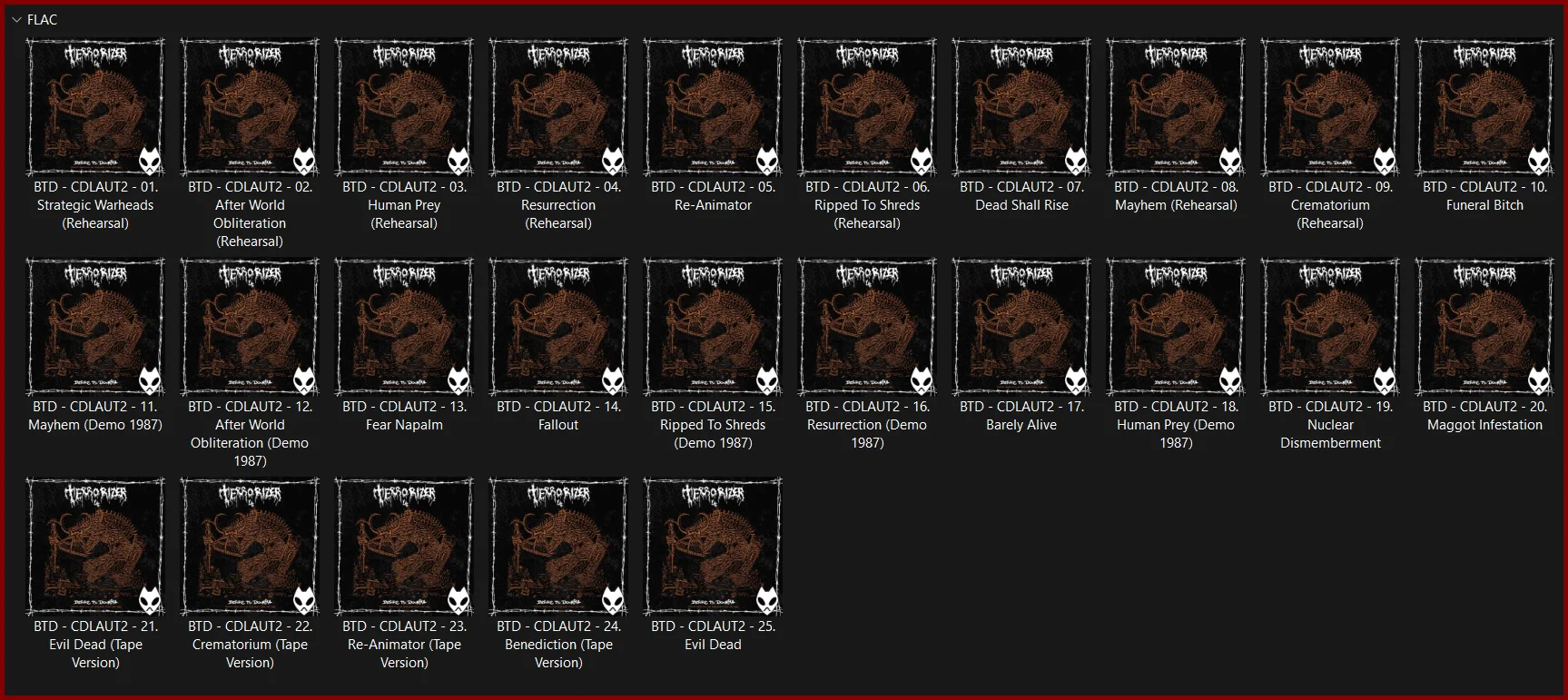Click filename 'BTD - CDLAUT2 - 18. Human Prey (Demo 1987)'

pyautogui.click(x=1176, y=425)
